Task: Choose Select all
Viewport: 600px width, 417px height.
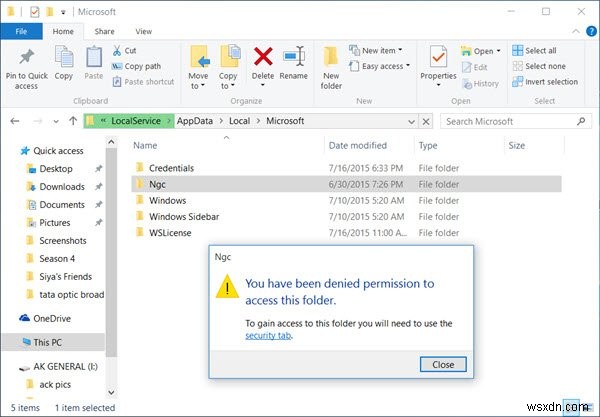Action: [x=535, y=50]
